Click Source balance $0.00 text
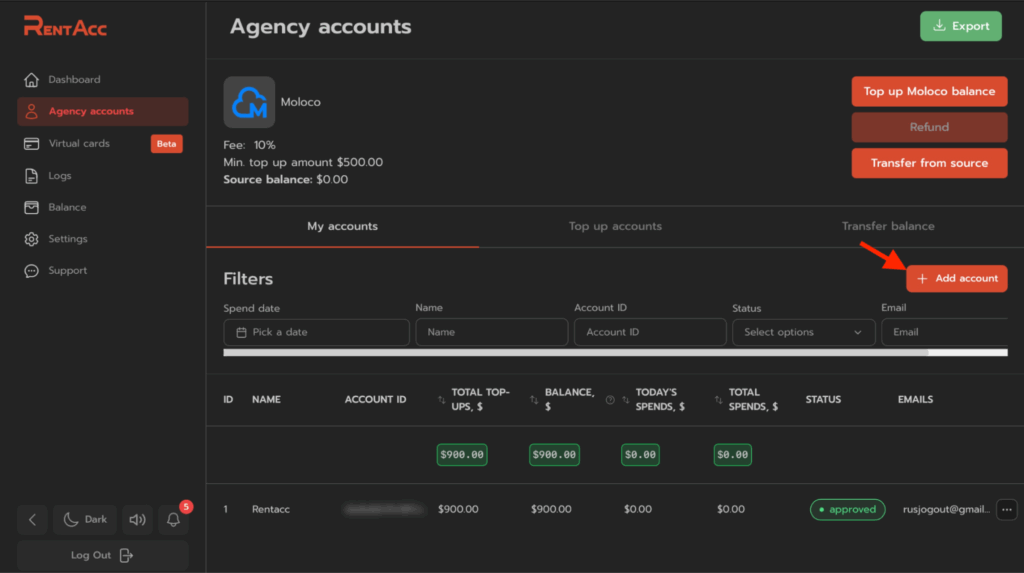Screen dimensions: 1024x573 285,180
